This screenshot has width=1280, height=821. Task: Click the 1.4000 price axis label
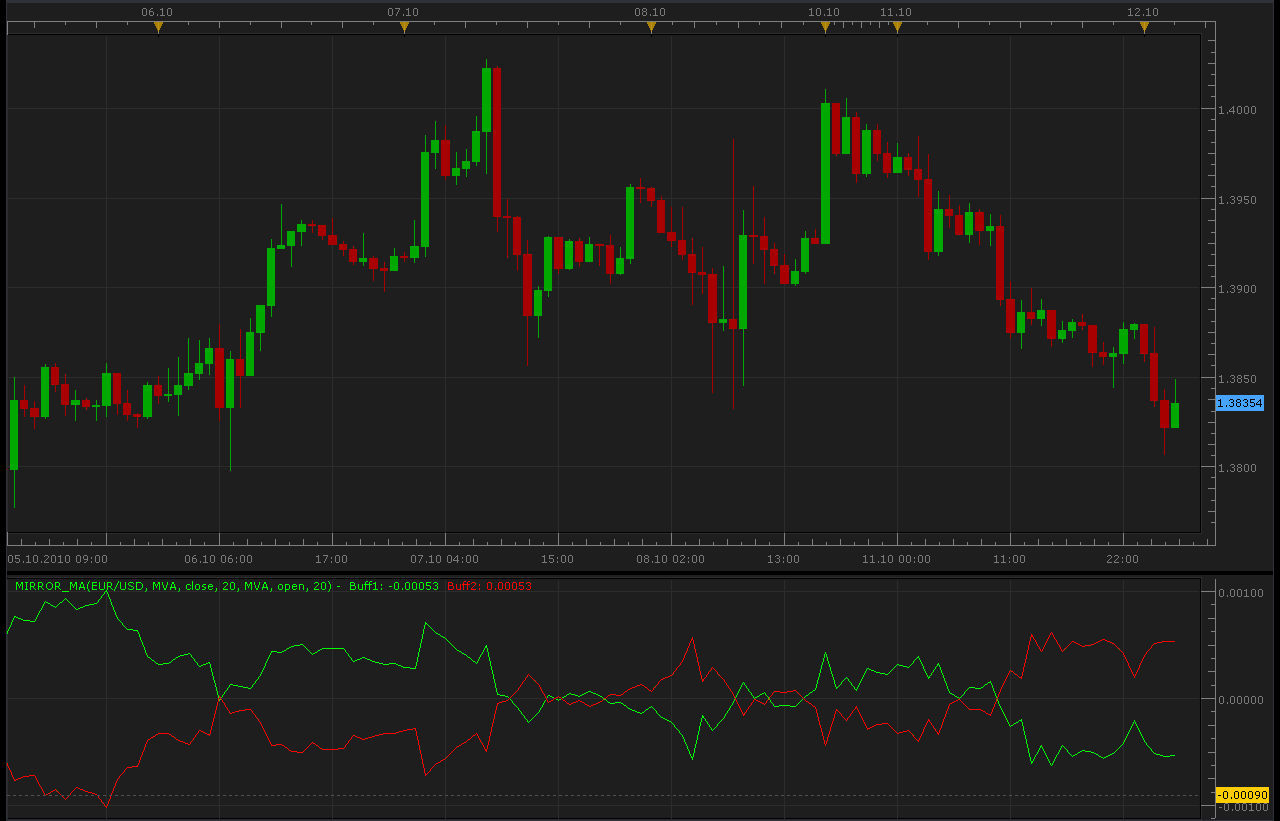click(1236, 110)
